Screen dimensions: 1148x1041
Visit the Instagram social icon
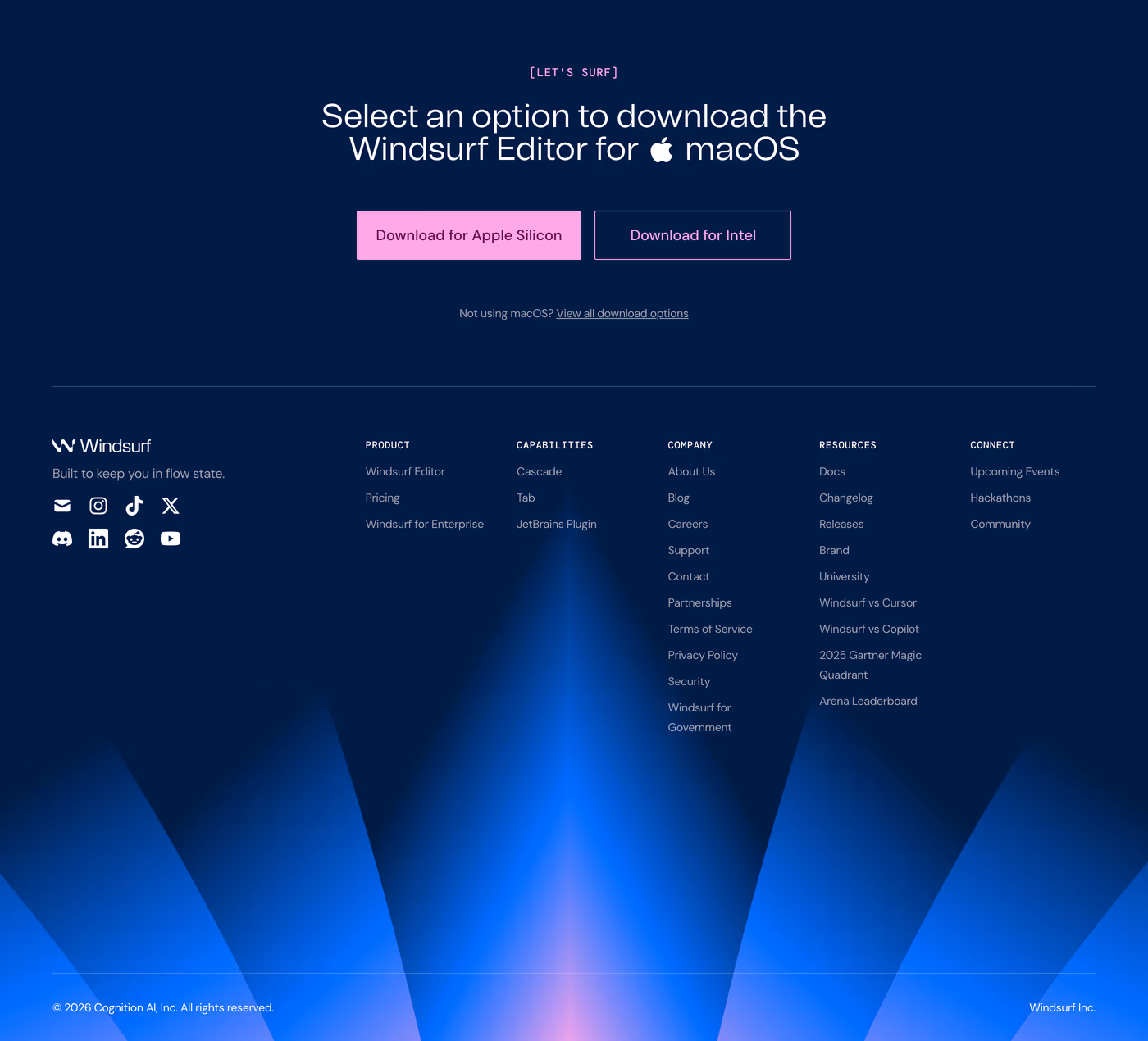(x=98, y=506)
